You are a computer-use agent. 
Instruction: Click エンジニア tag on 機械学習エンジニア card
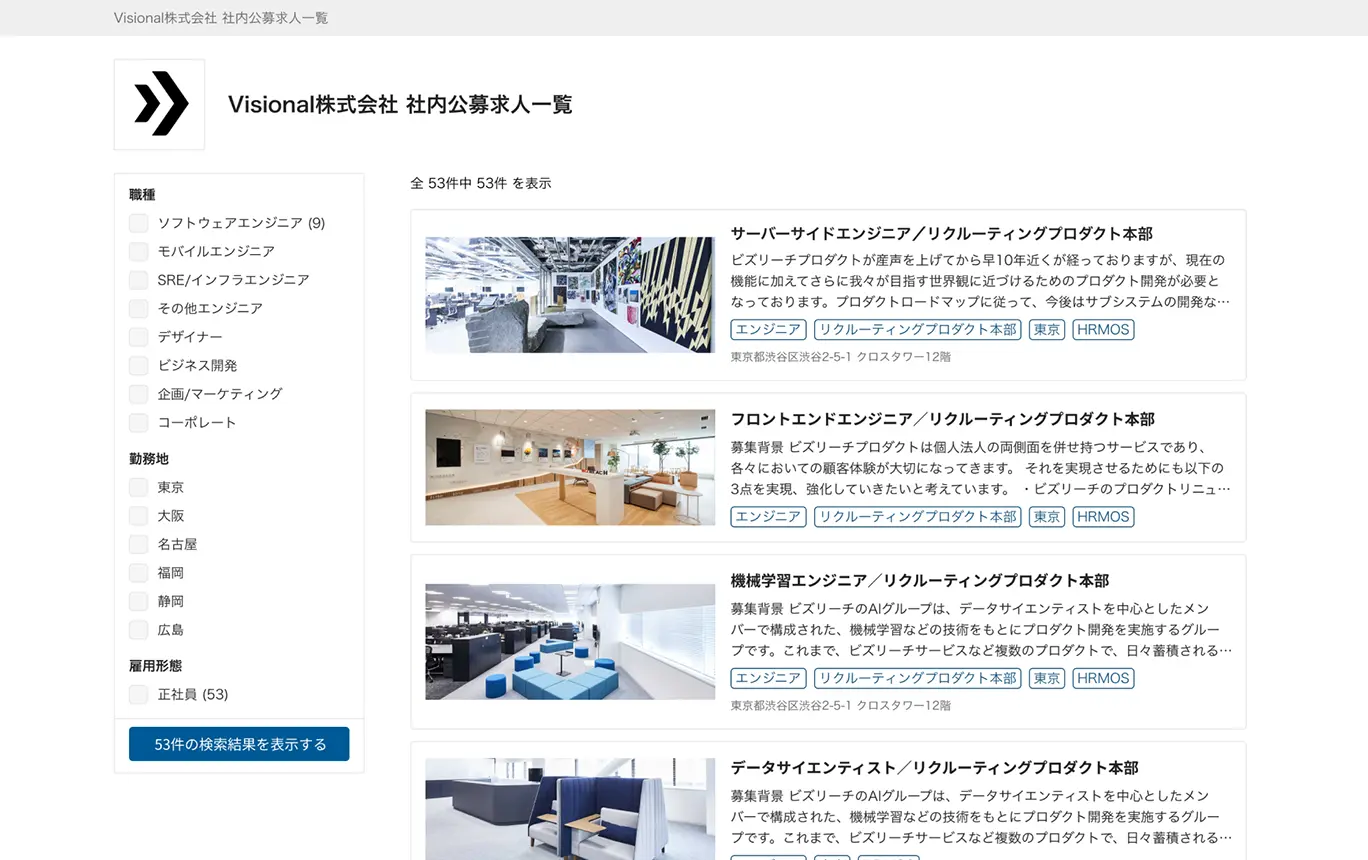(x=768, y=678)
